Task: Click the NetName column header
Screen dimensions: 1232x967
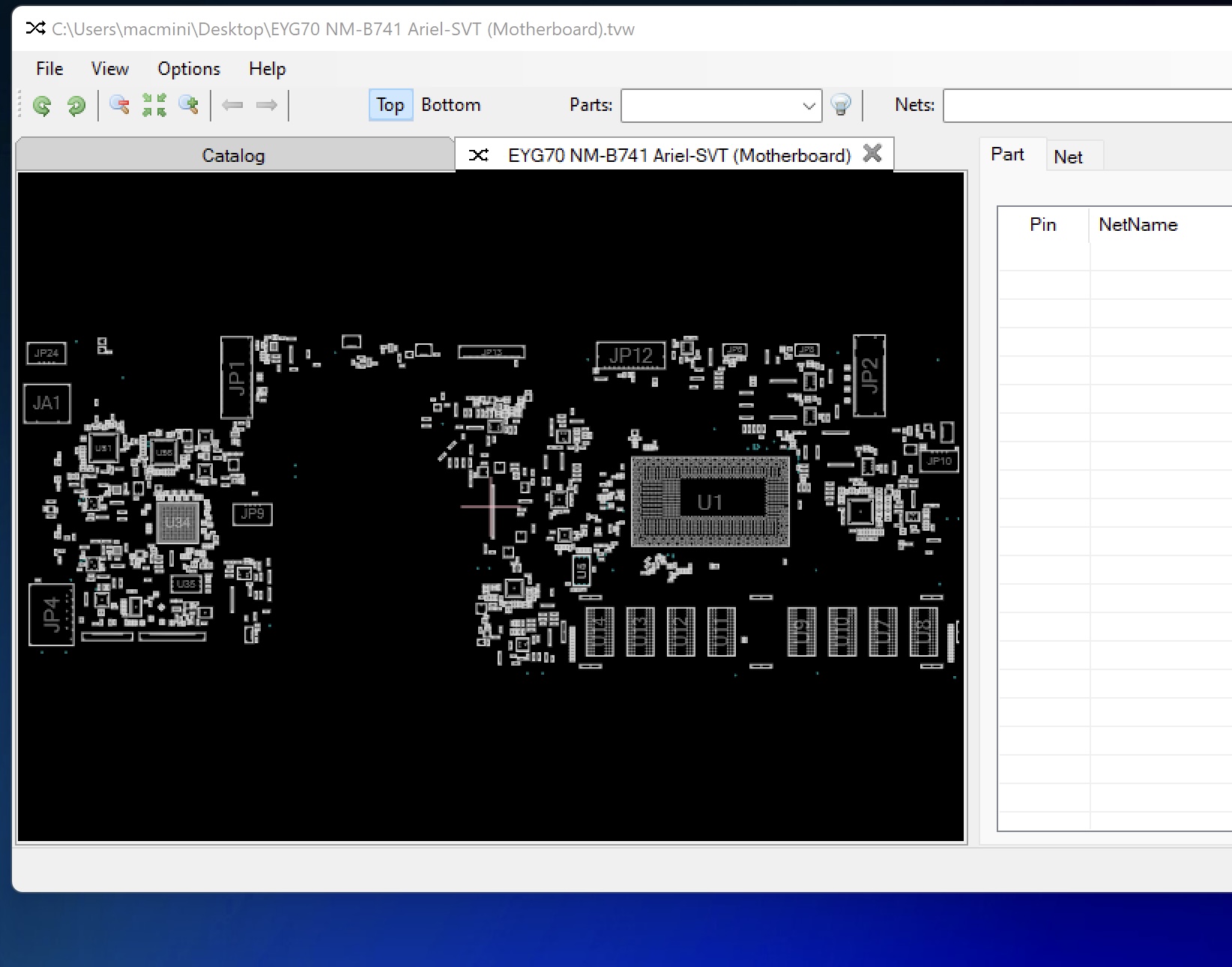Action: click(1138, 225)
